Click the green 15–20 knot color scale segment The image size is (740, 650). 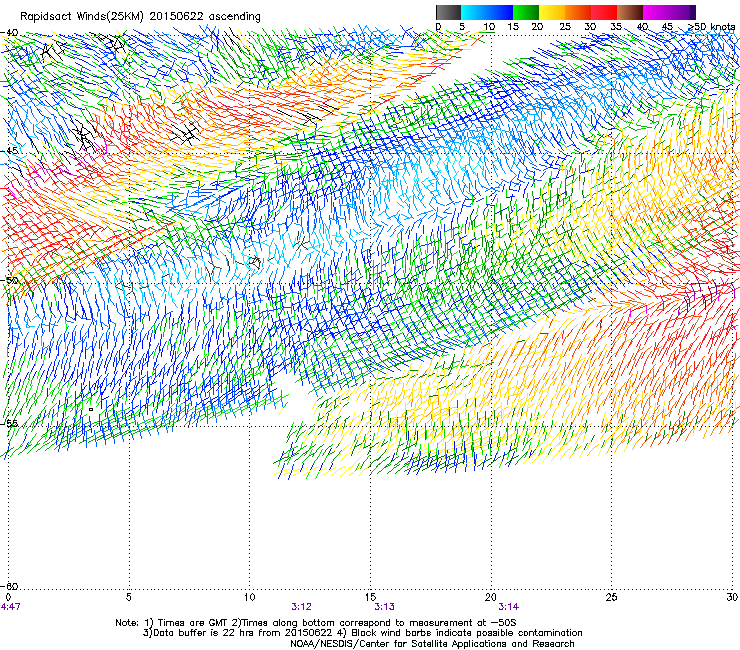(526, 12)
